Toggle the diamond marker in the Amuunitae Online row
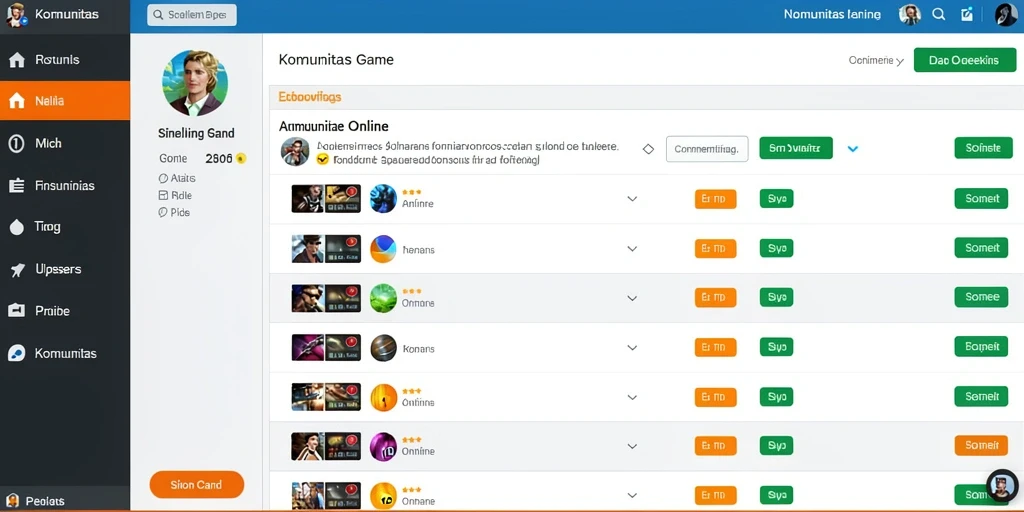This screenshot has height=512, width=1024. click(x=648, y=149)
